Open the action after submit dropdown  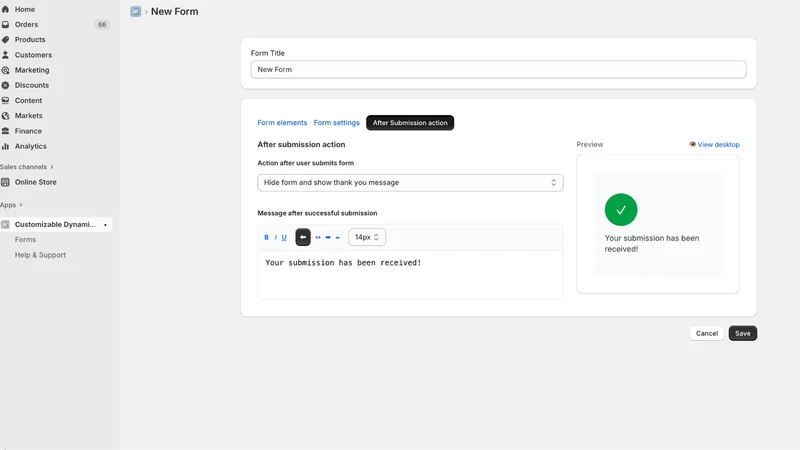[410, 183]
